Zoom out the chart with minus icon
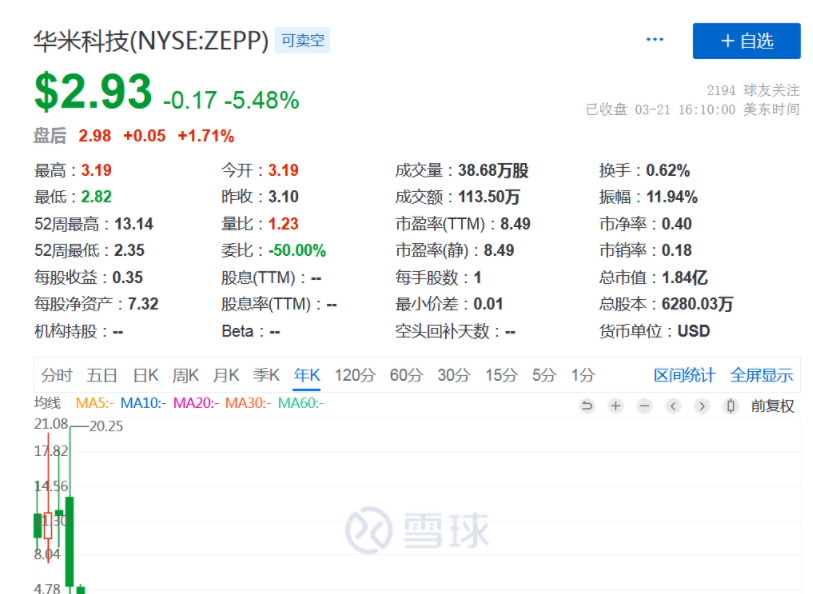Image resolution: width=813 pixels, height=594 pixels. (x=644, y=406)
